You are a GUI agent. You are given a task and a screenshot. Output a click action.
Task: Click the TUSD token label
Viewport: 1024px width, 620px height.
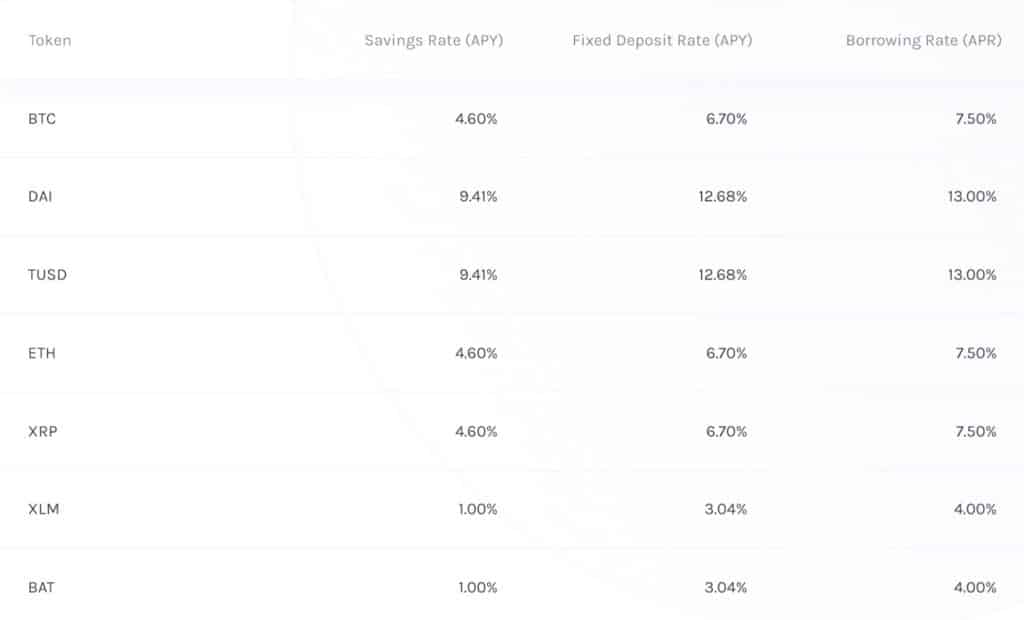coord(48,275)
